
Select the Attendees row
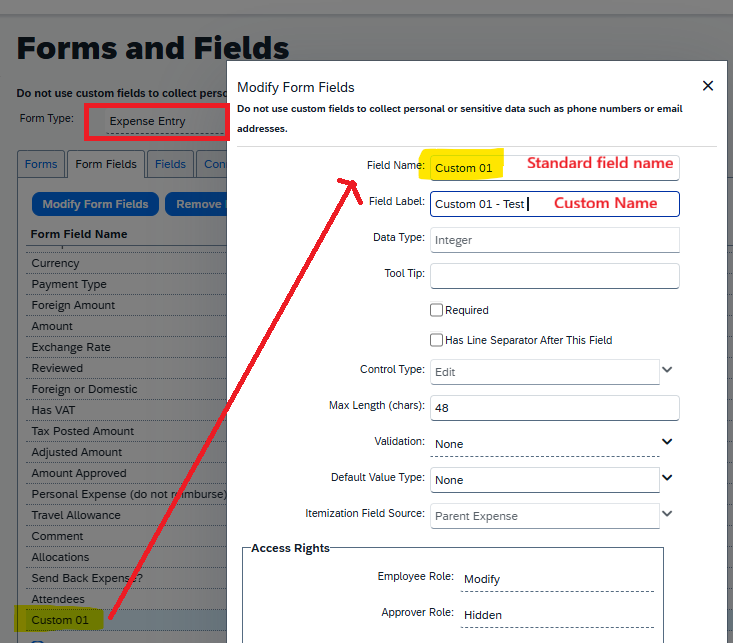[x=126, y=600]
